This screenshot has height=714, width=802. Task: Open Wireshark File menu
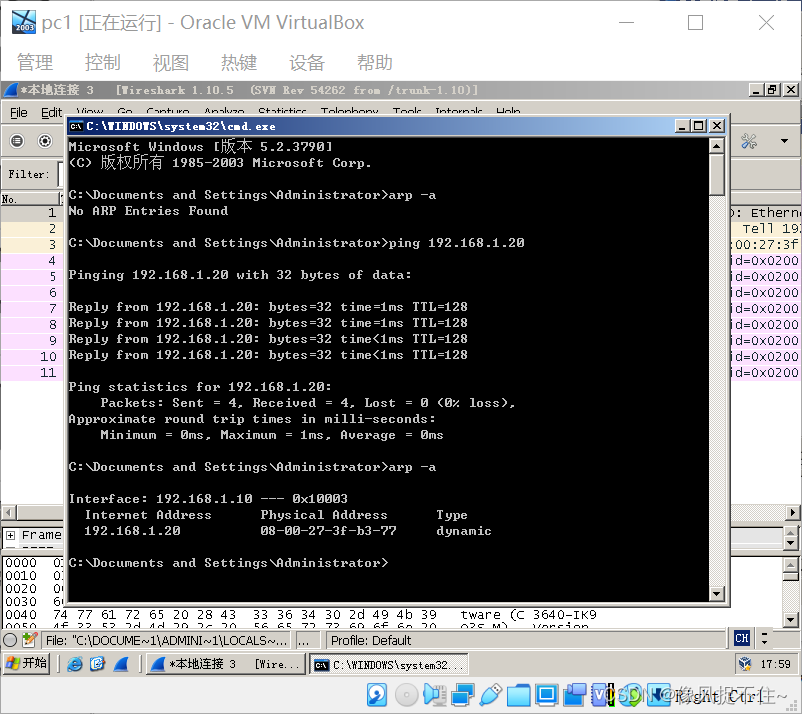click(19, 112)
